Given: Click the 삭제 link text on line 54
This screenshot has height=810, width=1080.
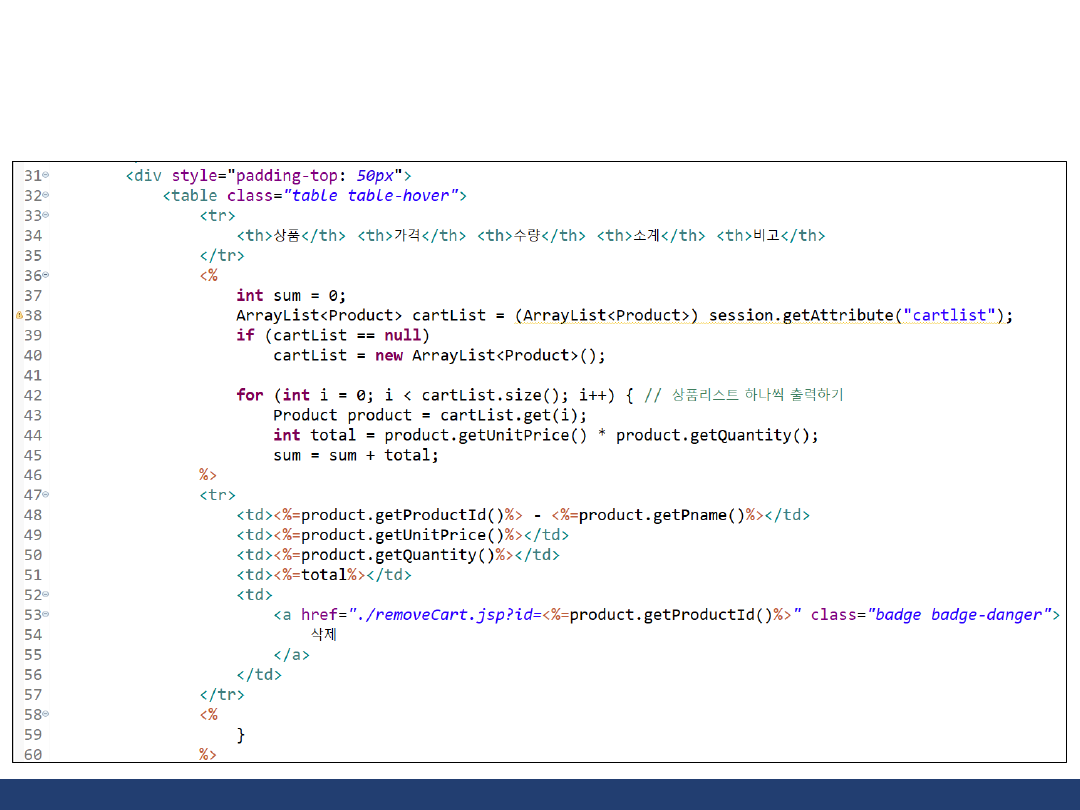Looking at the screenshot, I should coord(323,635).
